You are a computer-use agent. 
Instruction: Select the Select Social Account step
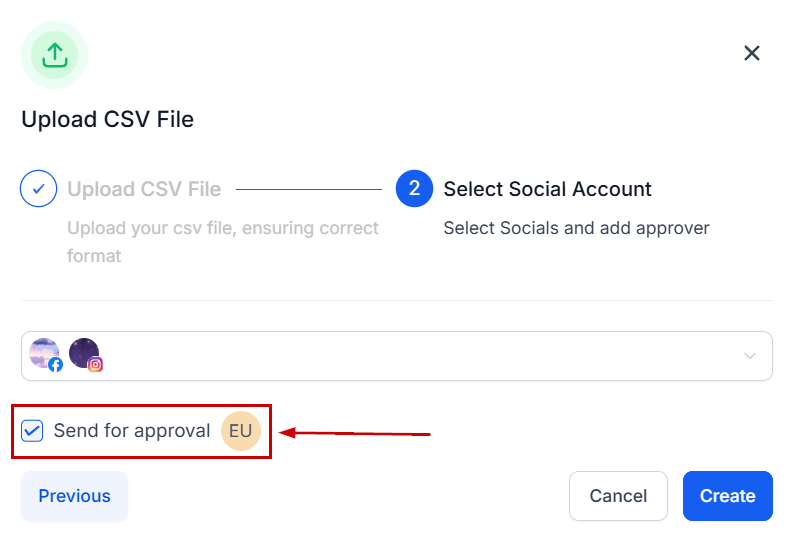(547, 189)
